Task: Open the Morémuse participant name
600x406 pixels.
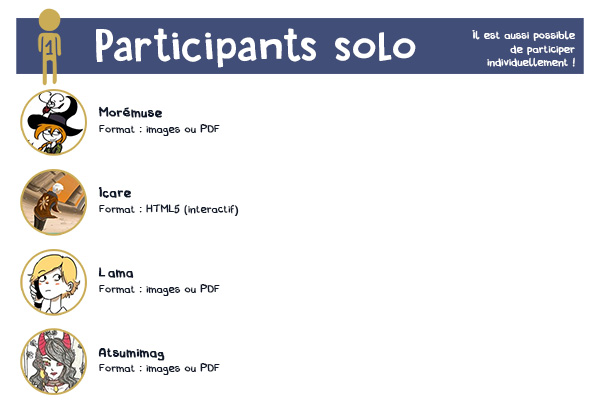Action: [130, 113]
